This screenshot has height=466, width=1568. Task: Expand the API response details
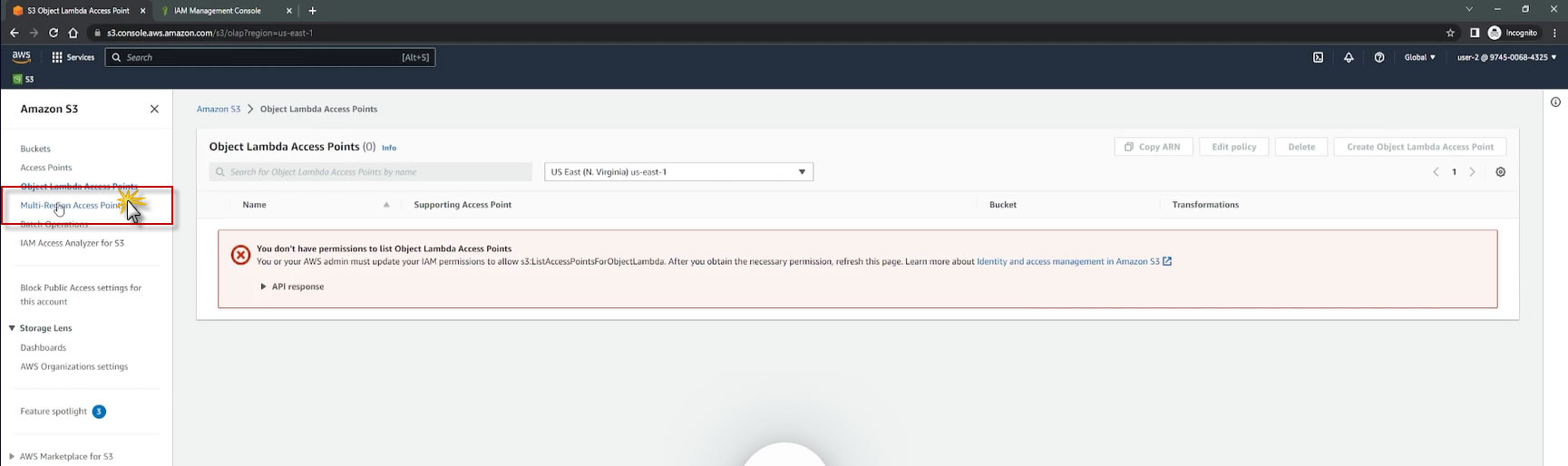point(292,286)
